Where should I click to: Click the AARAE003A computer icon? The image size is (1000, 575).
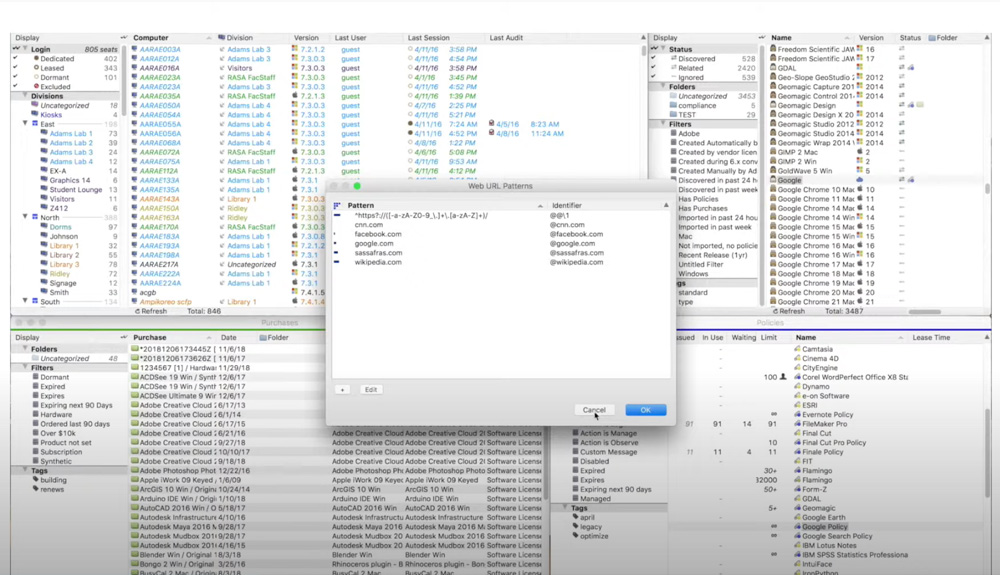pyautogui.click(x=135, y=49)
